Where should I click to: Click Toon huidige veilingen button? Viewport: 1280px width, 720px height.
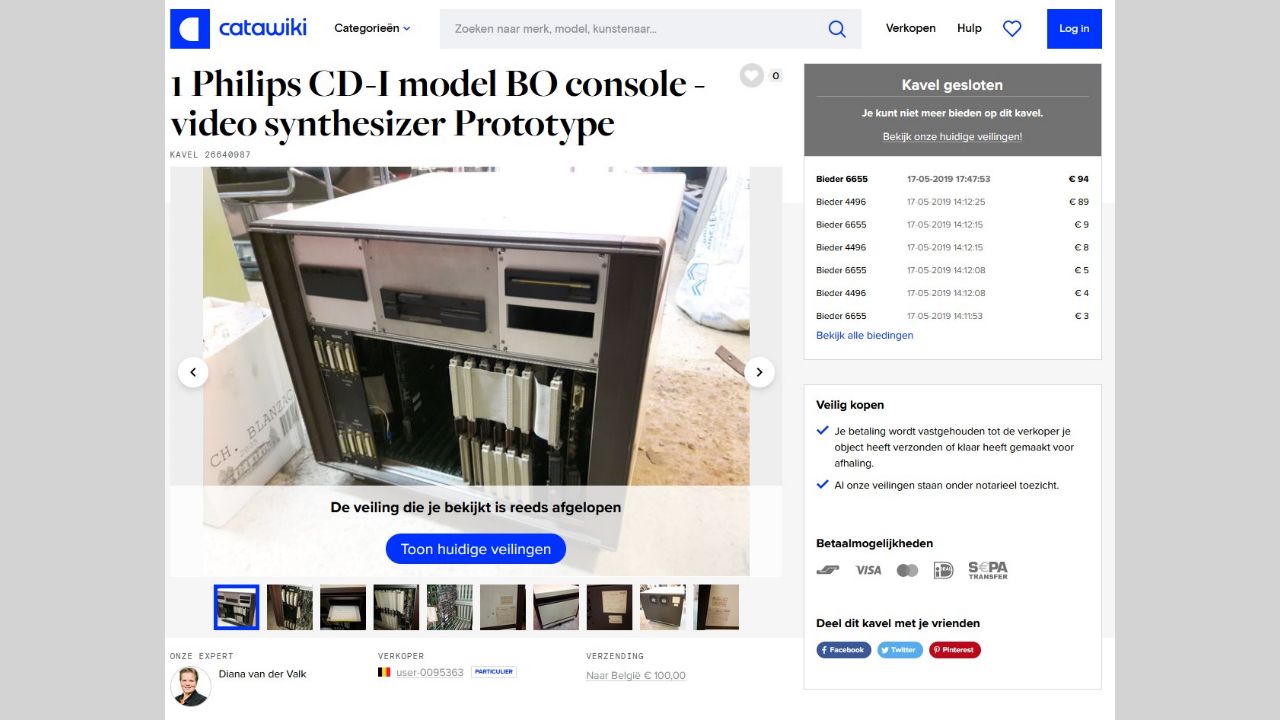pyautogui.click(x=476, y=549)
